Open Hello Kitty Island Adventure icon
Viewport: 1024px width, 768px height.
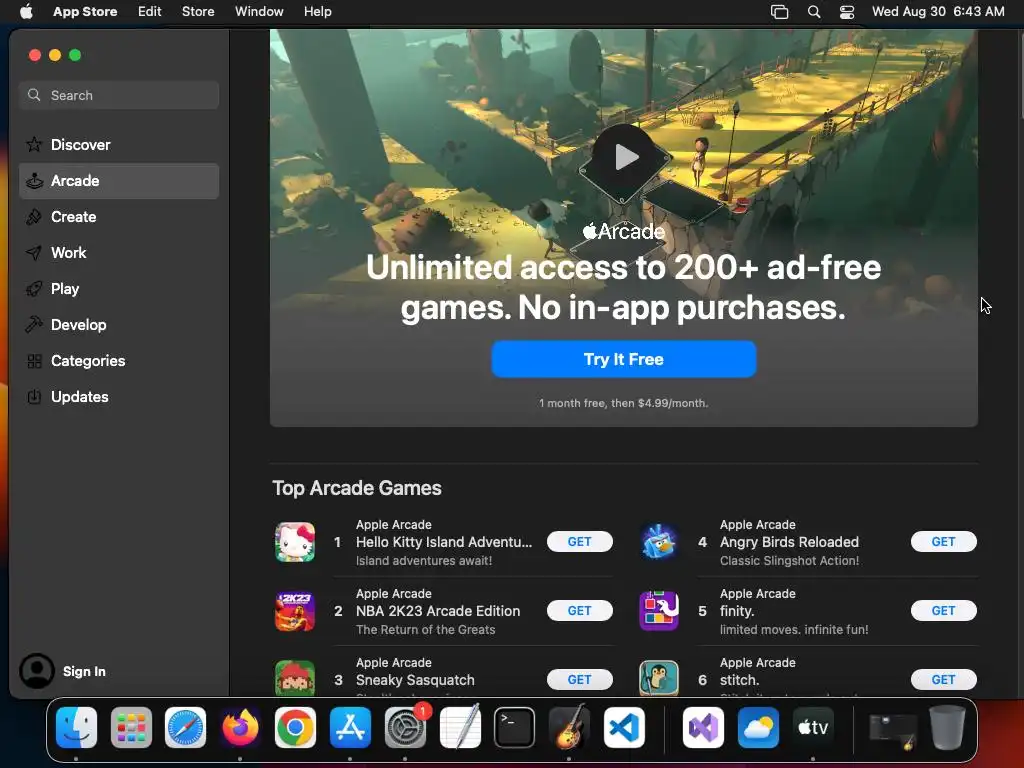pyautogui.click(x=295, y=542)
